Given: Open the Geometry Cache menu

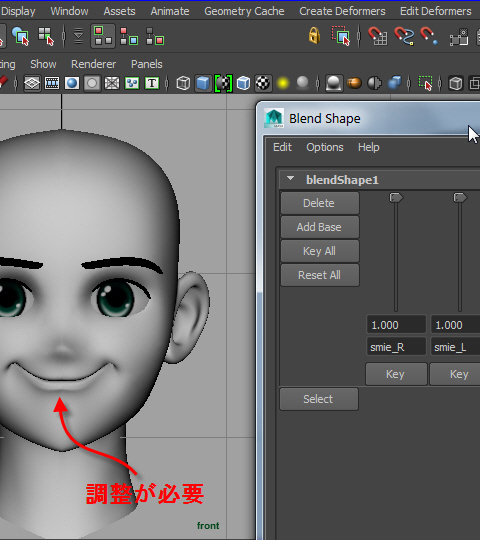Looking at the screenshot, I should (244, 11).
